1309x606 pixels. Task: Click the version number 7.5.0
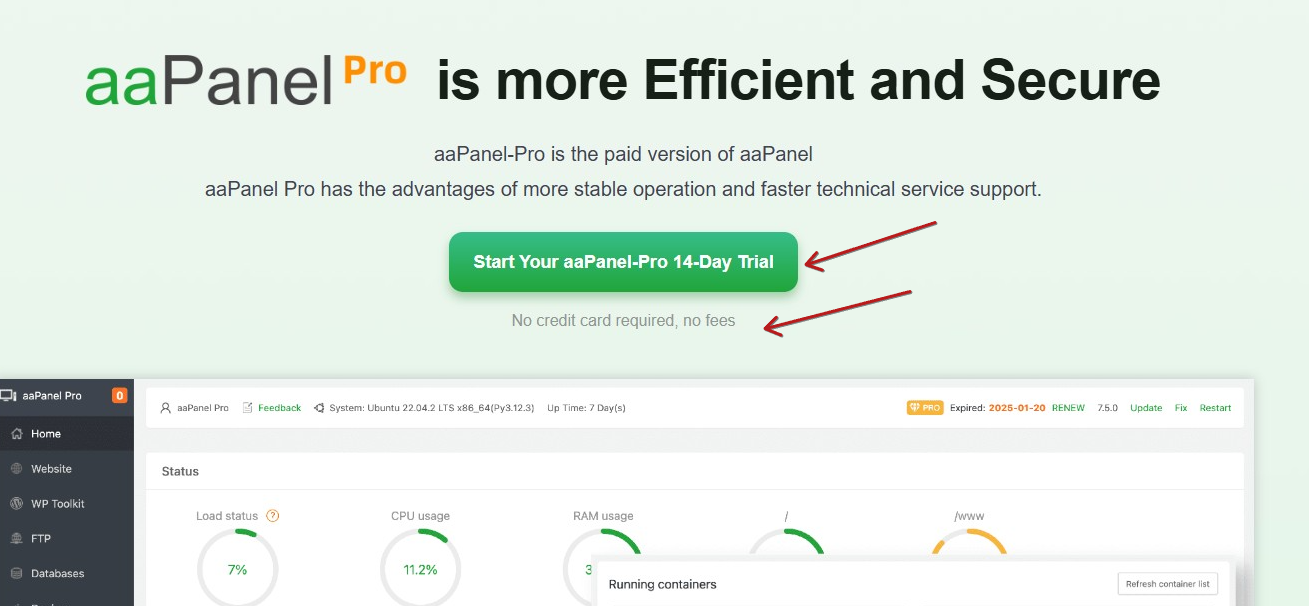coord(1107,408)
